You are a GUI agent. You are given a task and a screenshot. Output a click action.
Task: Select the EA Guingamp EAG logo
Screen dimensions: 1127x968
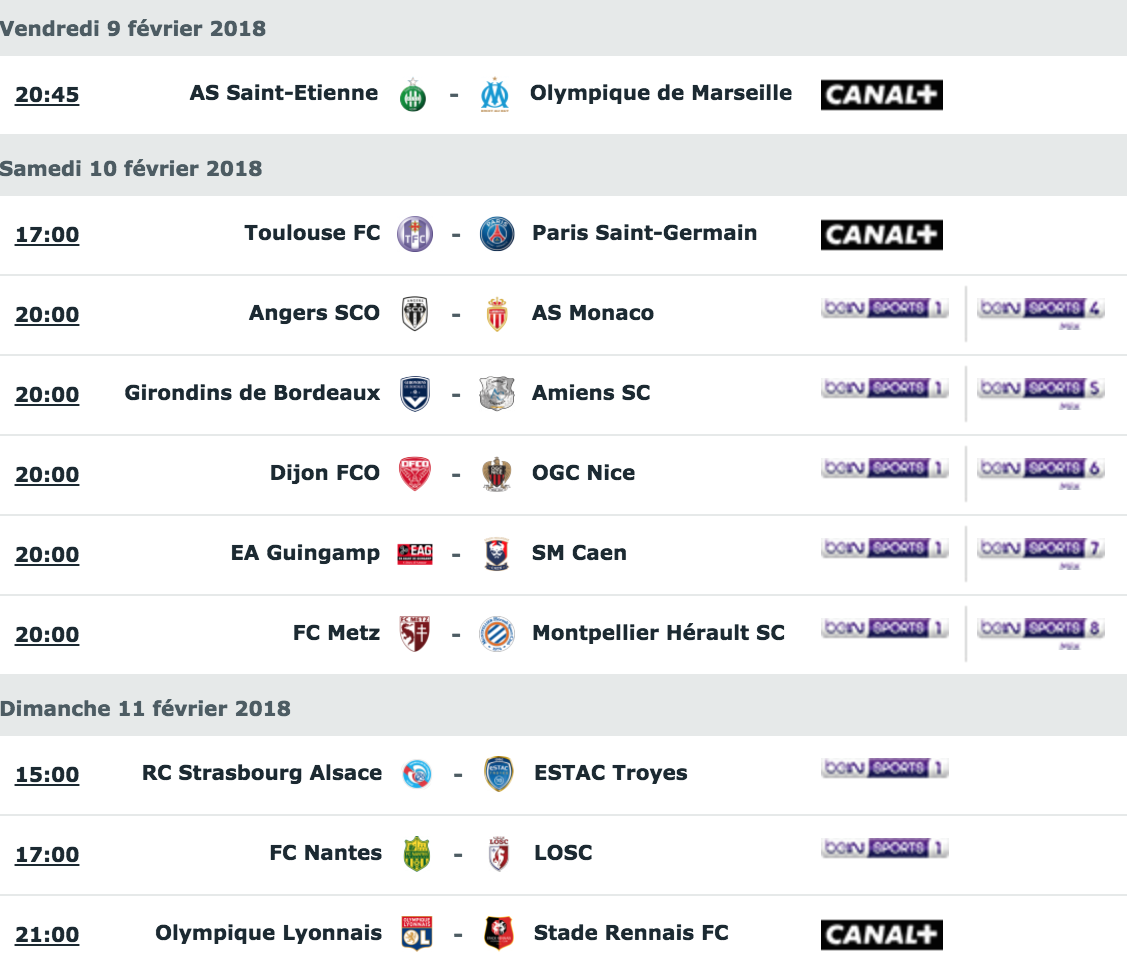pyautogui.click(x=415, y=554)
